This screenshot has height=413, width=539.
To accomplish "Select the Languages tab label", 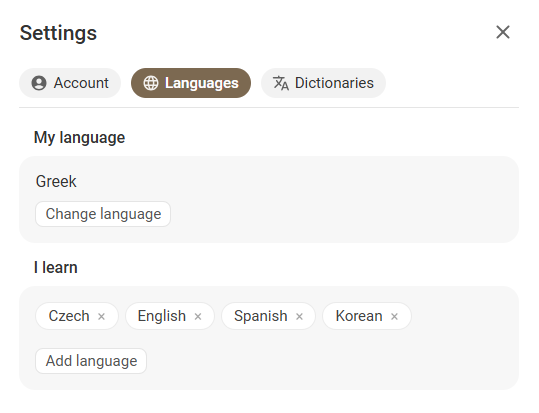I will (x=201, y=83).
